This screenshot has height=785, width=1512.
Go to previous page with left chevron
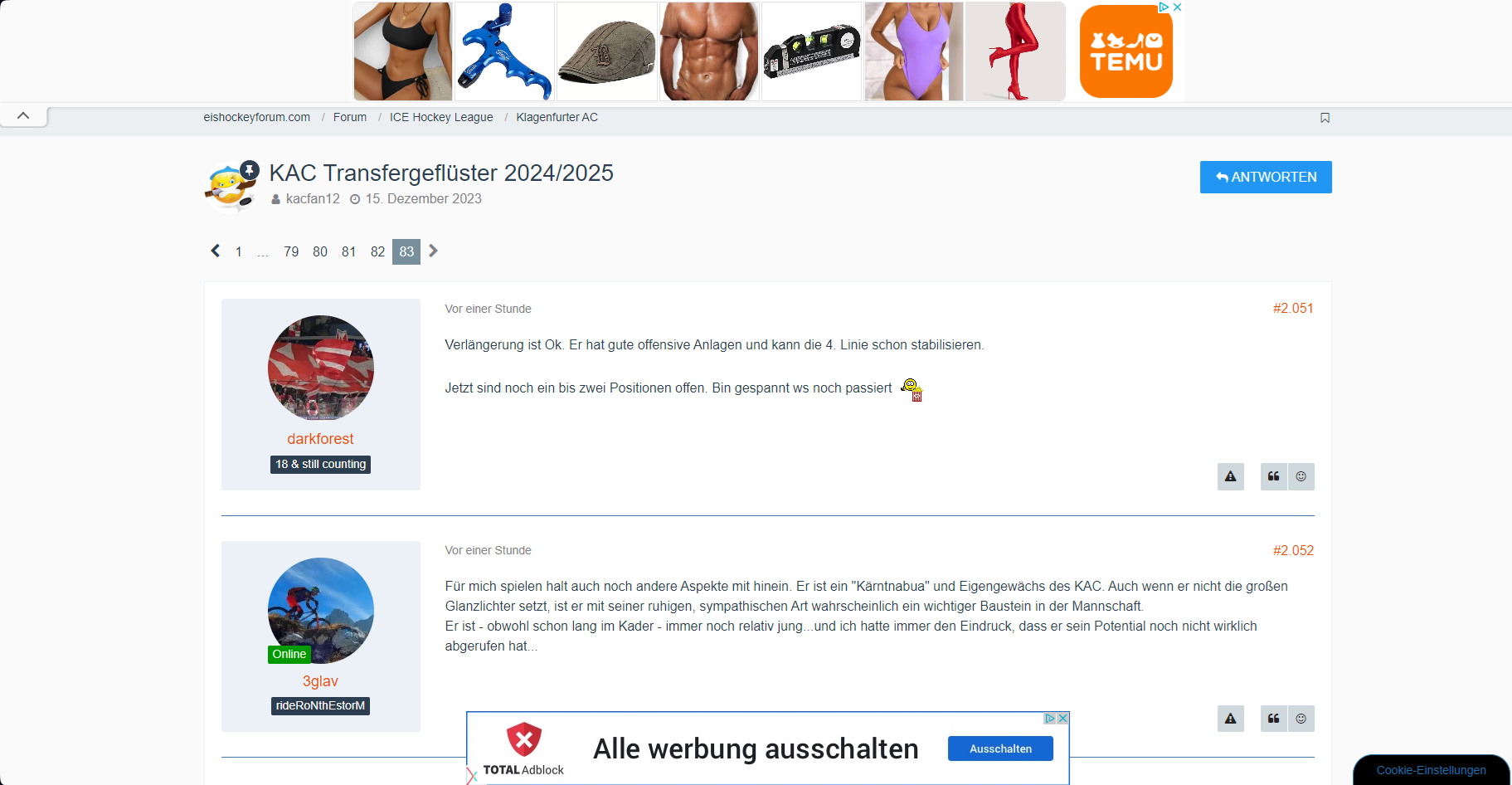point(215,251)
